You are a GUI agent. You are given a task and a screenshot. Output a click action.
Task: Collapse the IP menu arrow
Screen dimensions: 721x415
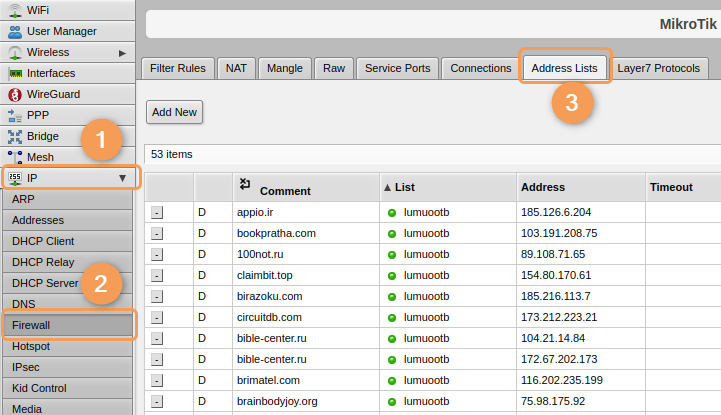click(122, 178)
